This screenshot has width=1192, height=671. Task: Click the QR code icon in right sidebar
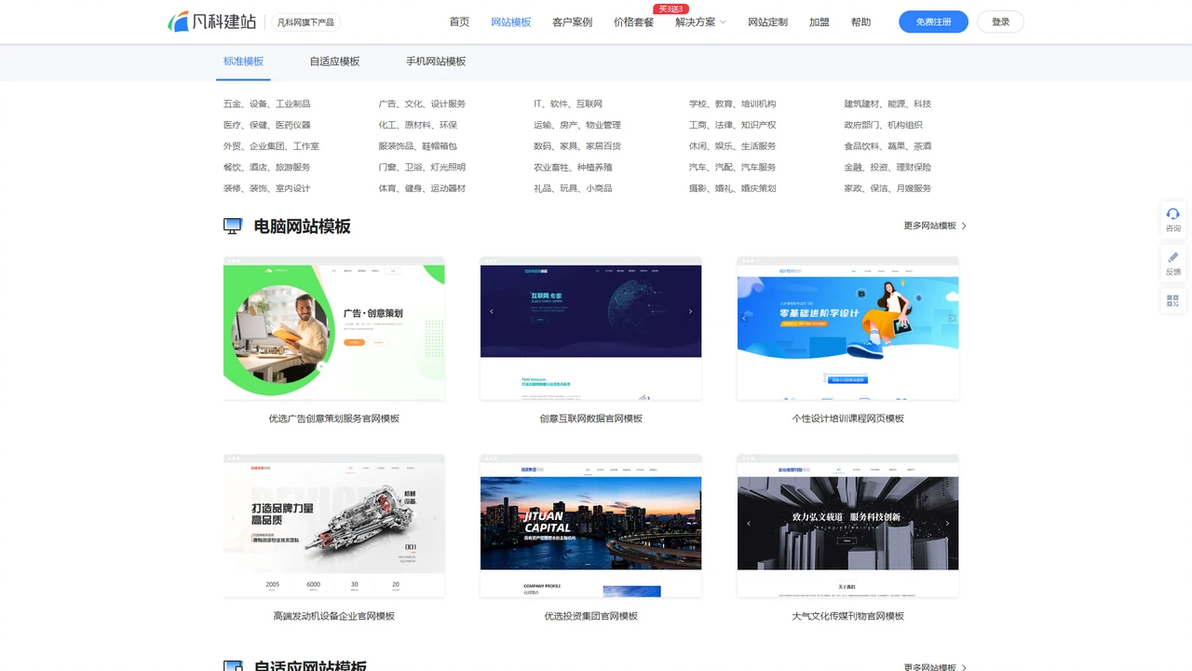[x=1172, y=300]
